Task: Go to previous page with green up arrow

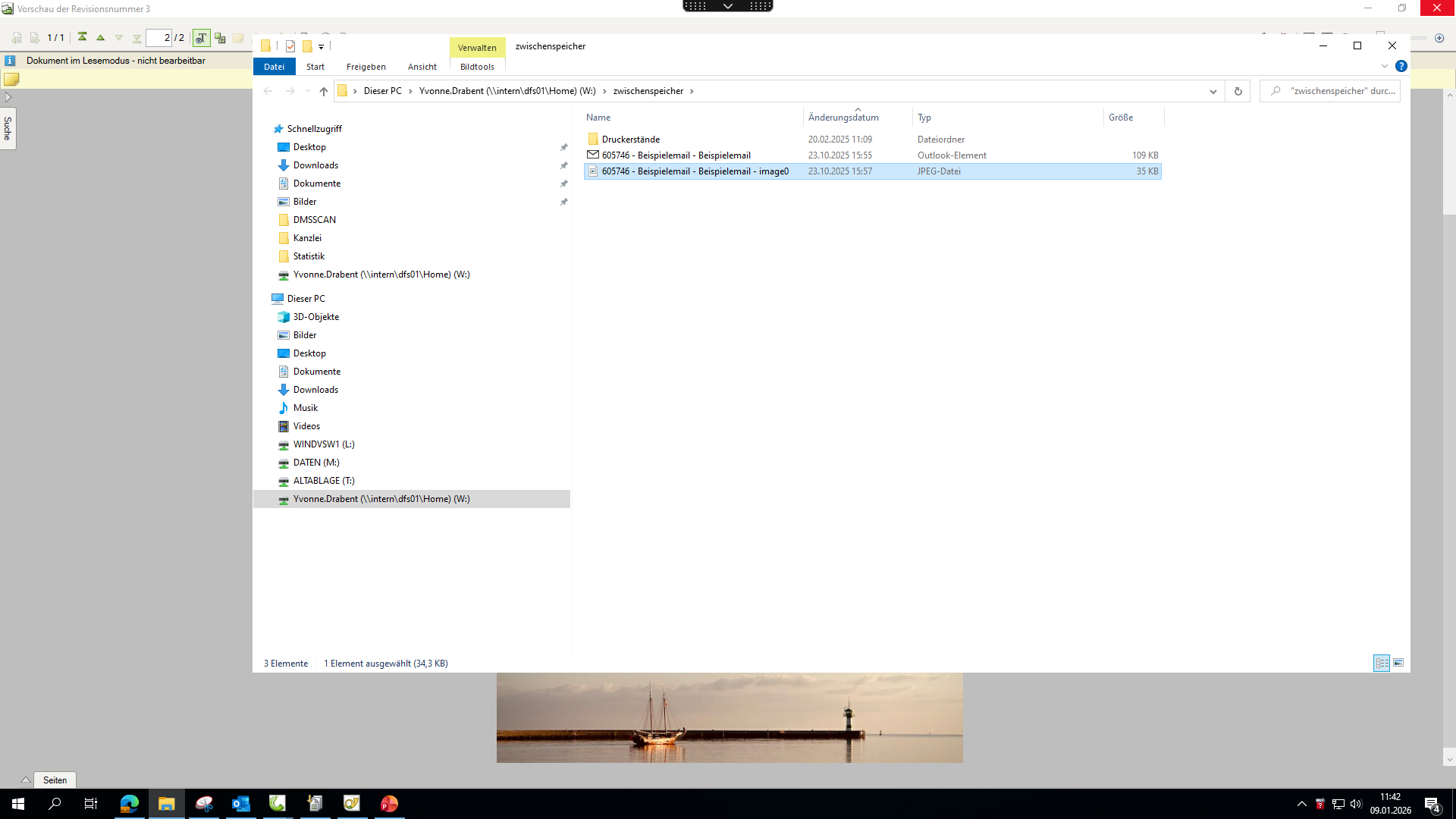Action: (x=100, y=37)
